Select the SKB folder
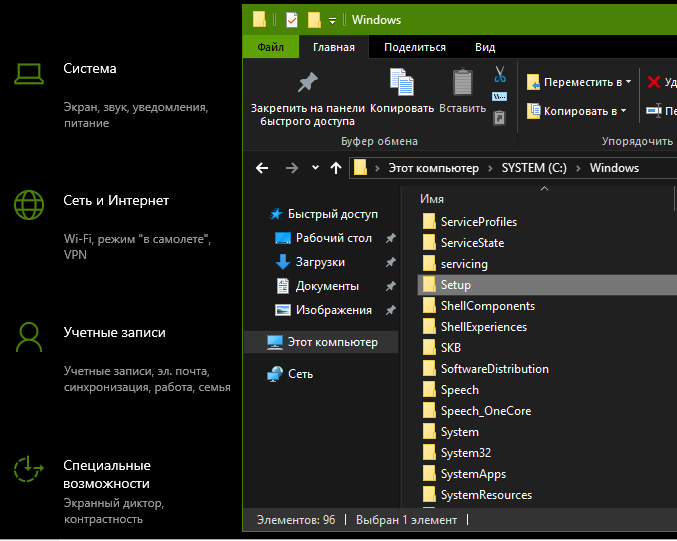677x541 pixels. (x=451, y=348)
